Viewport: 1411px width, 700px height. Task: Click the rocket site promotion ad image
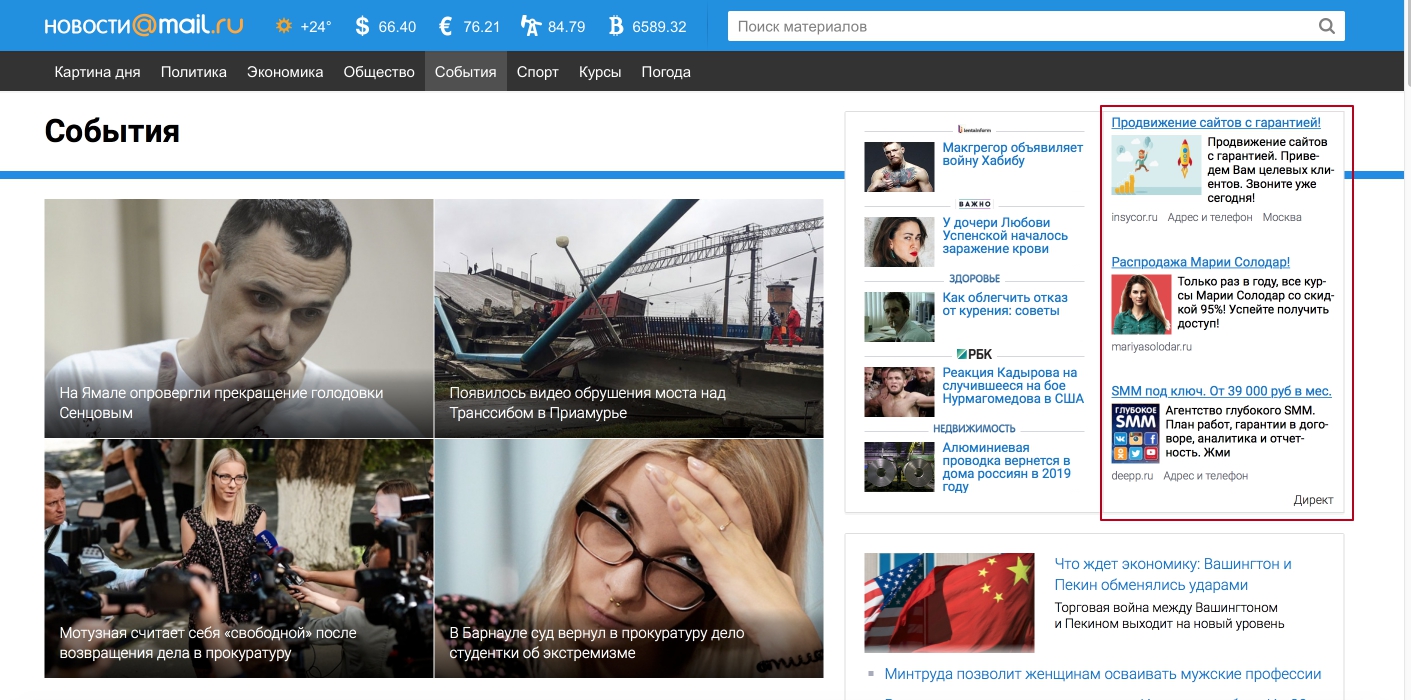tap(1156, 165)
